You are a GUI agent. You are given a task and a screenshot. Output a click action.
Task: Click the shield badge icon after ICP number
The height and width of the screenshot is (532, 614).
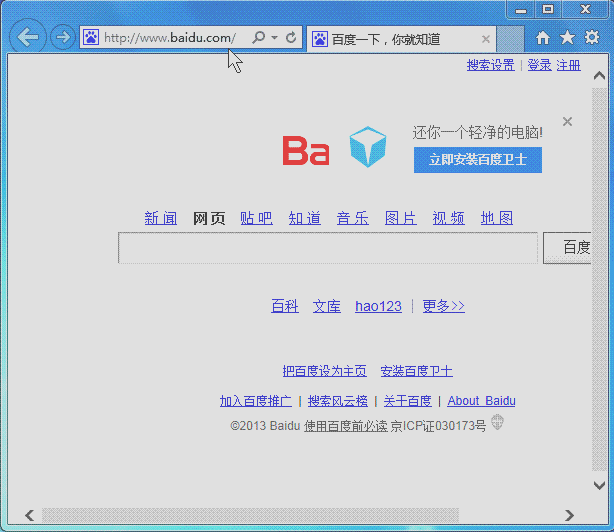(x=497, y=422)
